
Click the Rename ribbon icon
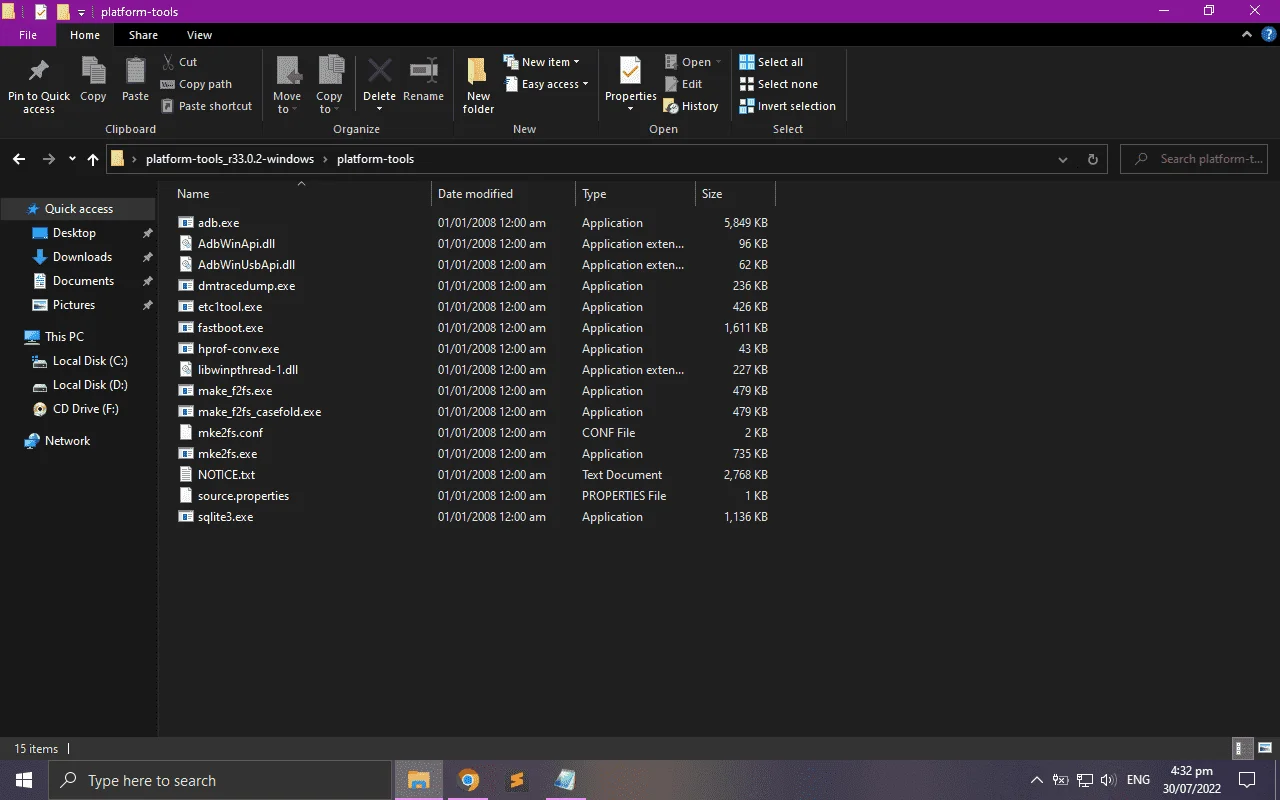coord(423,72)
